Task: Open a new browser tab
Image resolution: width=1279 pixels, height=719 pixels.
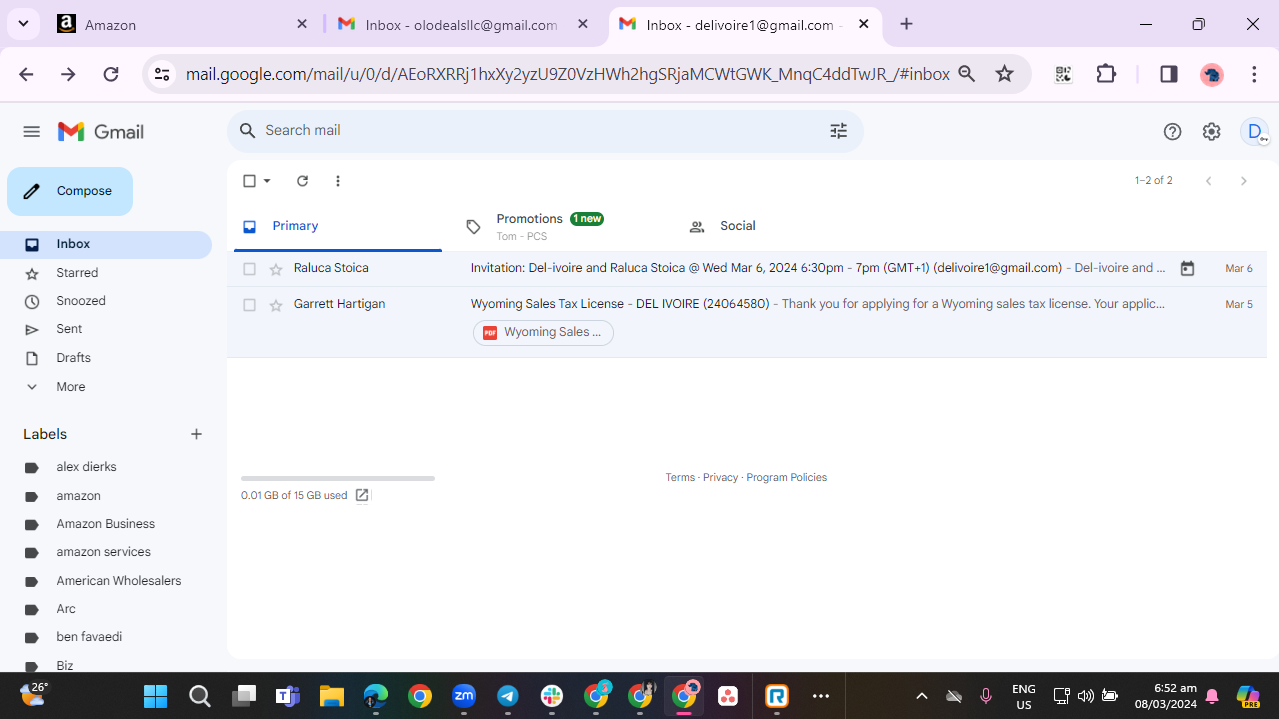Action: click(906, 24)
